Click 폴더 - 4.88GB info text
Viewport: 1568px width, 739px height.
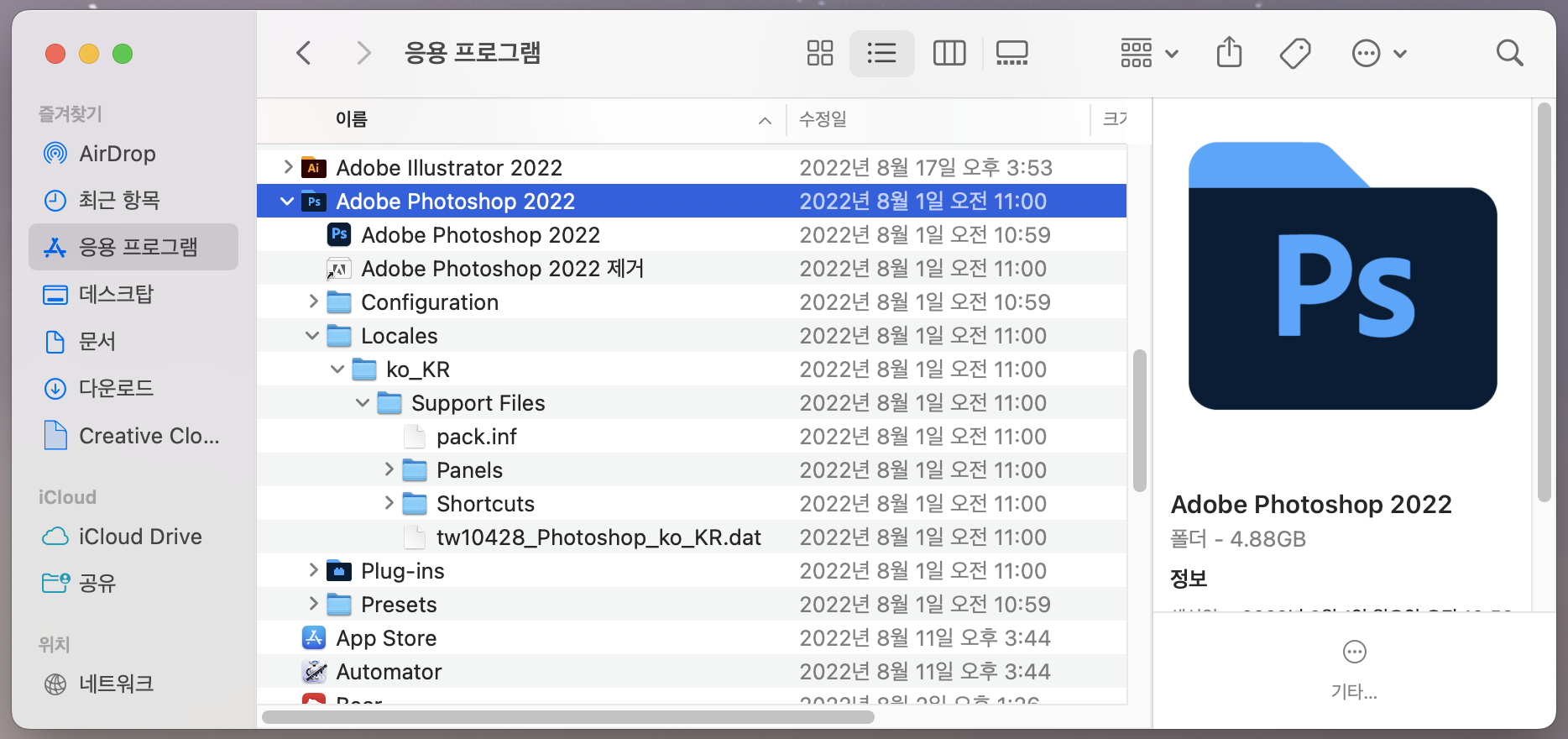click(1238, 539)
